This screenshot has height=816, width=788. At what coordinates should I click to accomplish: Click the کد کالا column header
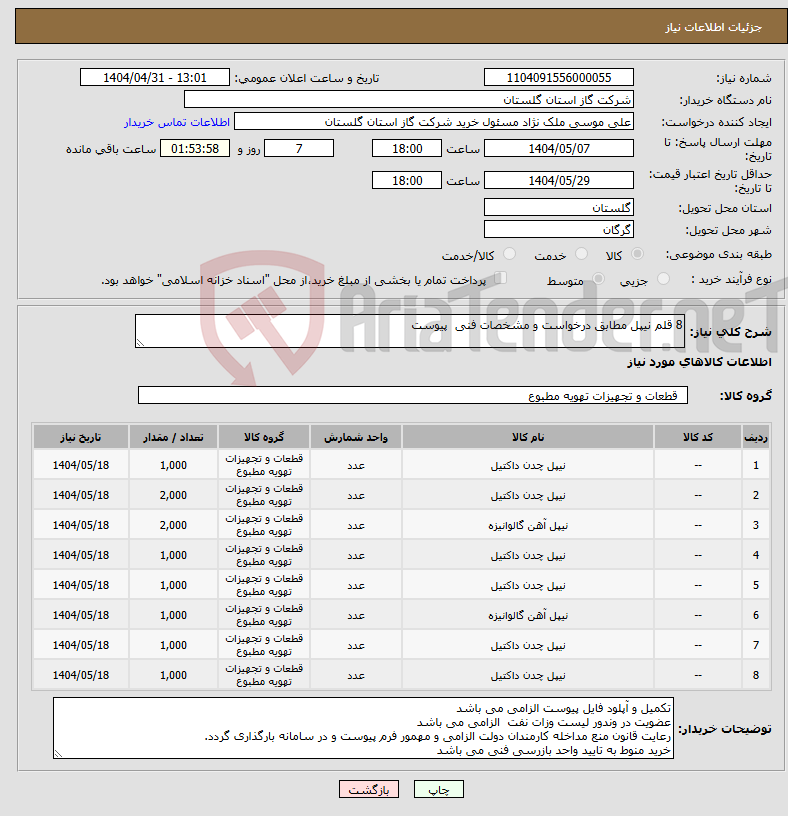(697, 437)
